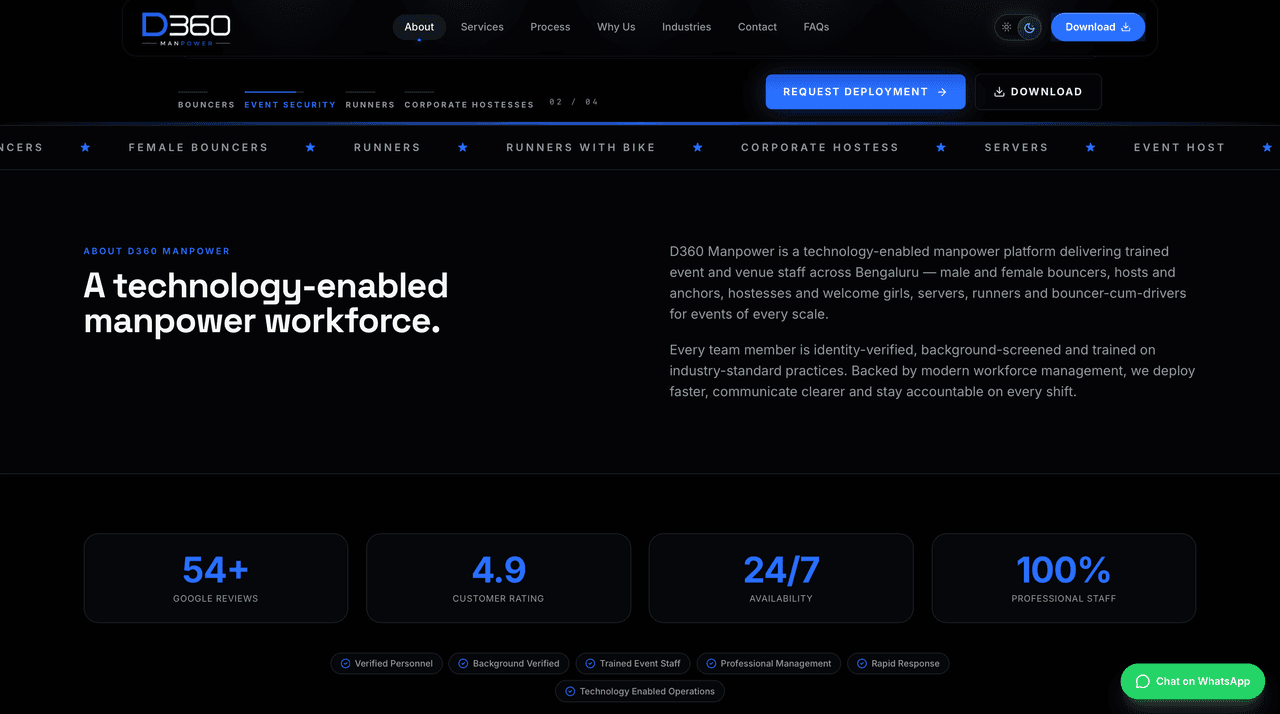This screenshot has height=714, width=1280.
Task: Click the star before CORPORATE HOSTESS
Action: pyautogui.click(x=698, y=147)
